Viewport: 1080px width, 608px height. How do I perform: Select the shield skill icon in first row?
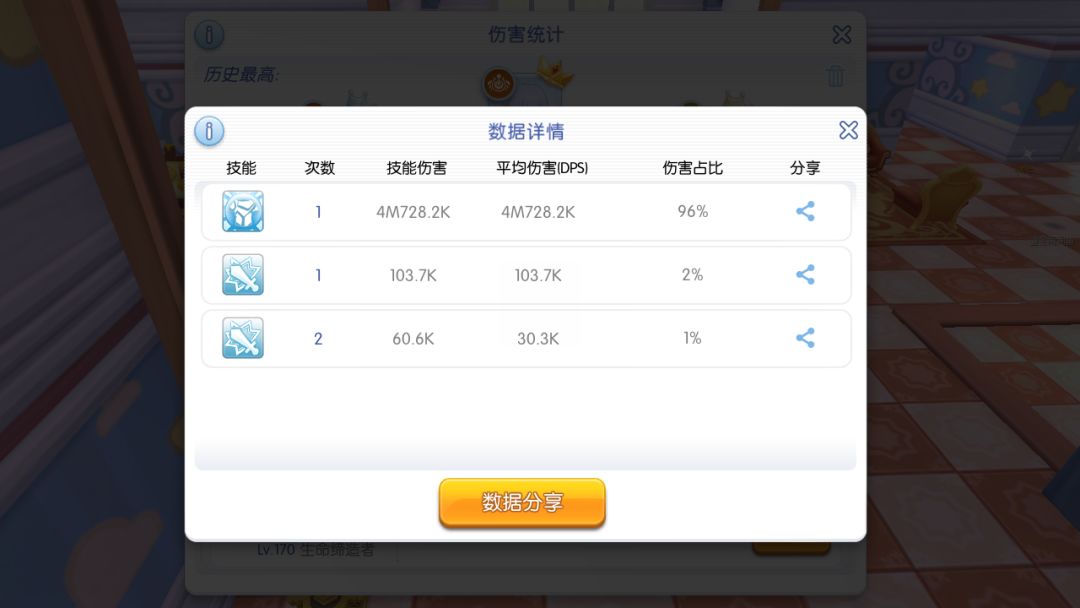tap(242, 211)
